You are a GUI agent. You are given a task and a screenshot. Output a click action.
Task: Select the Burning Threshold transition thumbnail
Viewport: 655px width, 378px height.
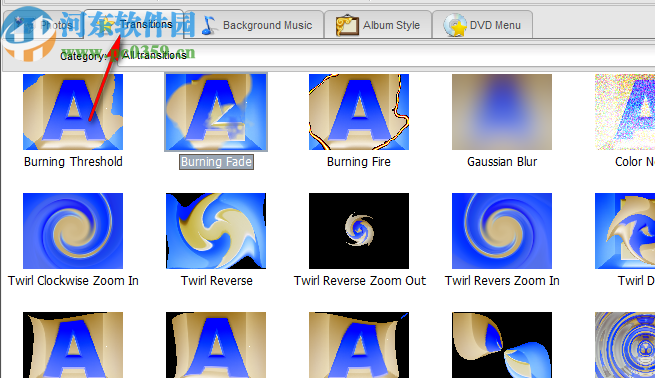[73, 112]
